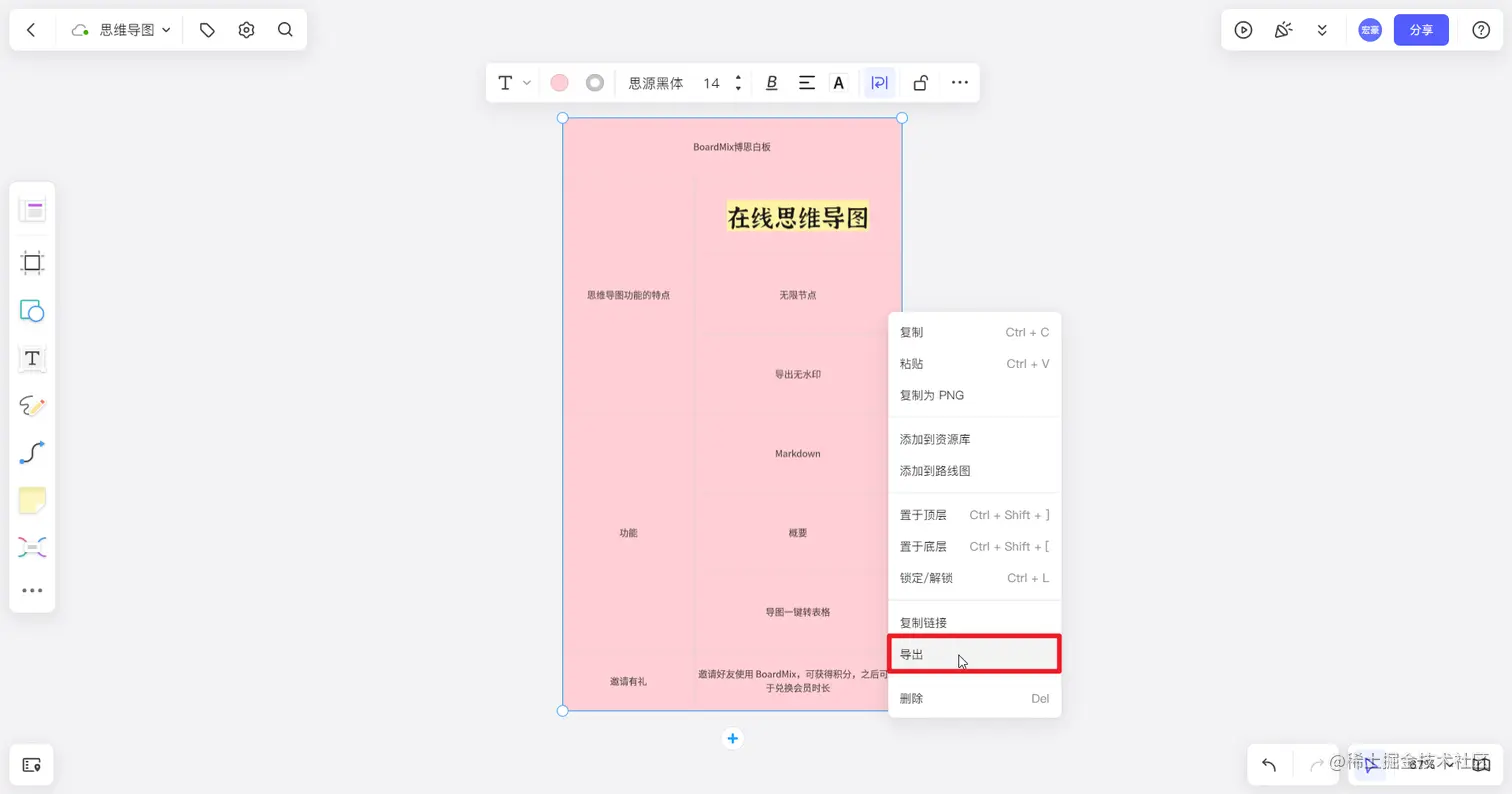Image resolution: width=1512 pixels, height=794 pixels.
Task: Open the 思源黑体 font dropdown
Action: coord(656,83)
